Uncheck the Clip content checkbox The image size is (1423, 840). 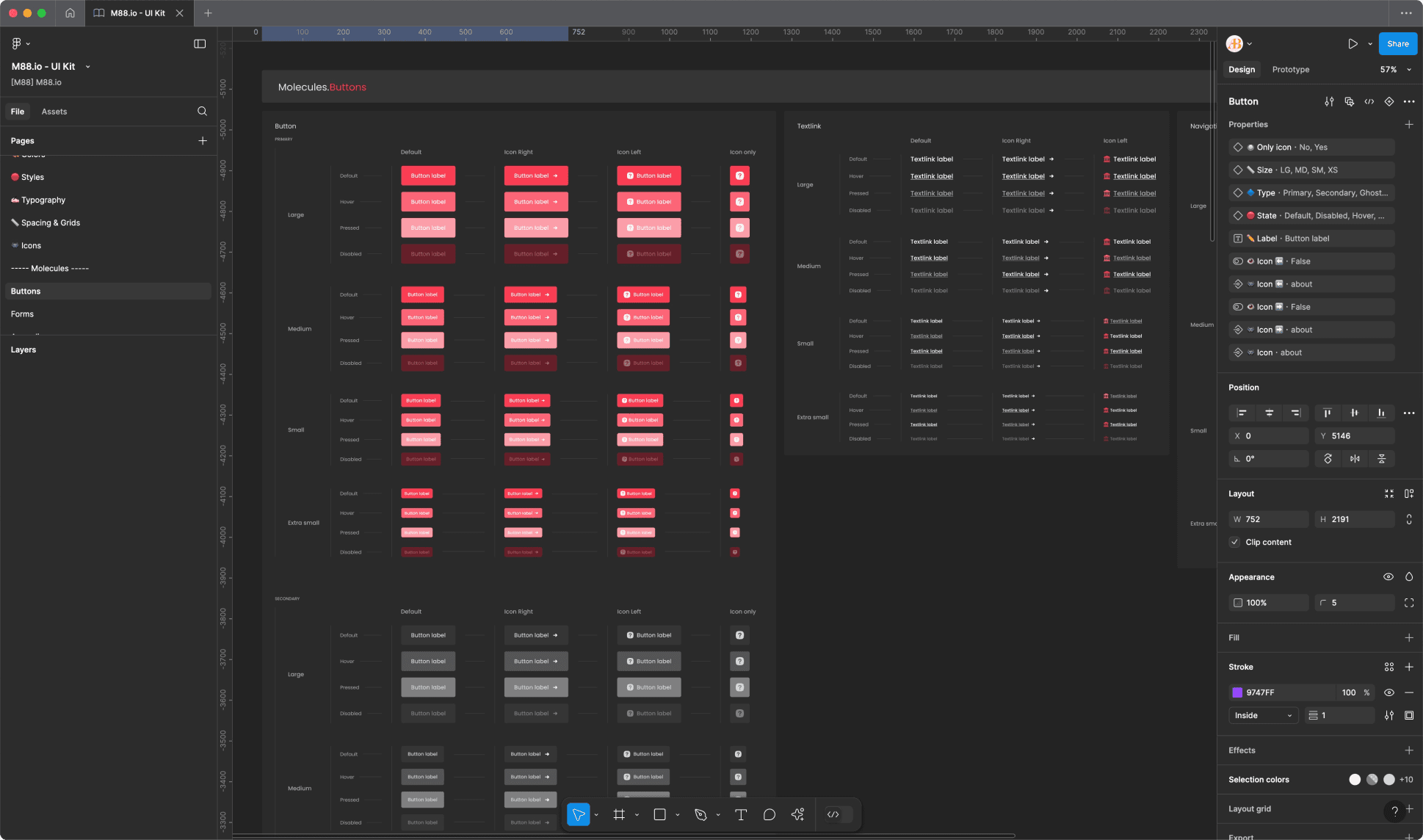tap(1236, 542)
